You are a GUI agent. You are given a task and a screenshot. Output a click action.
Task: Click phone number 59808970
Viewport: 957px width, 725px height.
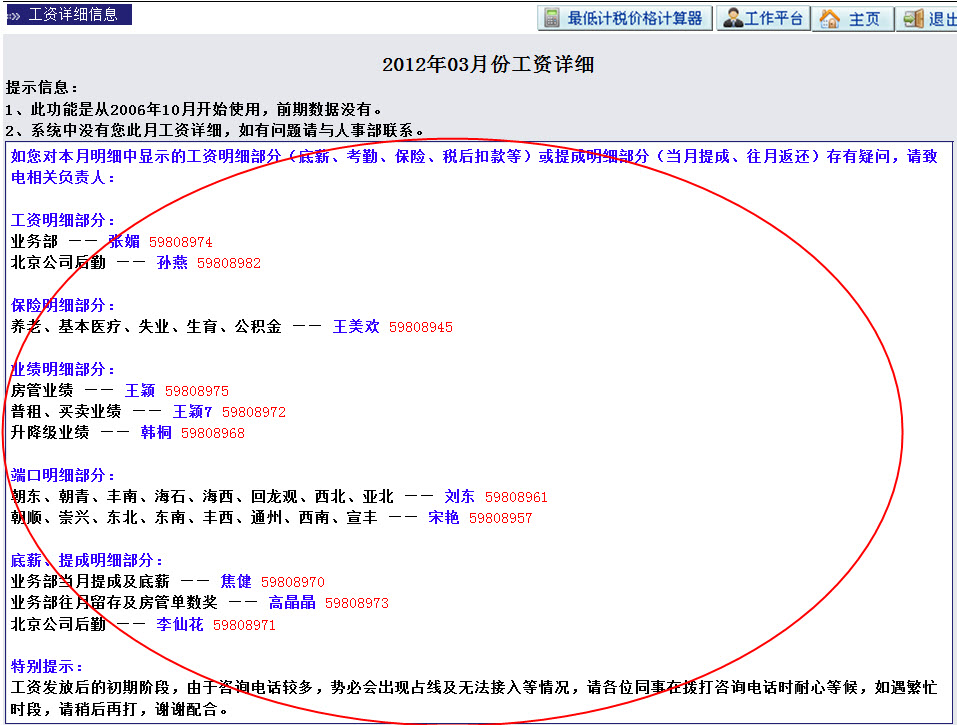[x=293, y=583]
